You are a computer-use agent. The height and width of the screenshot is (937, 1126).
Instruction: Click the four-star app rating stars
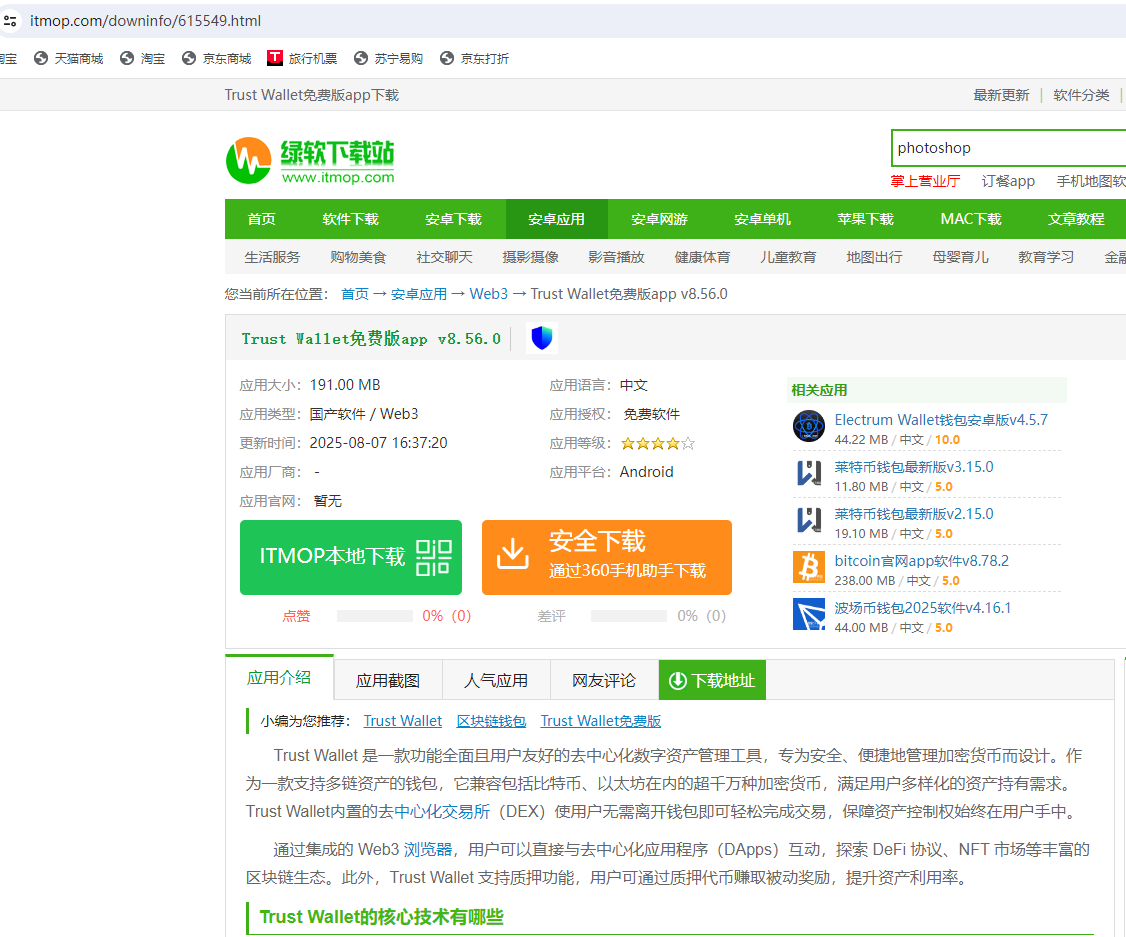[x=658, y=444]
